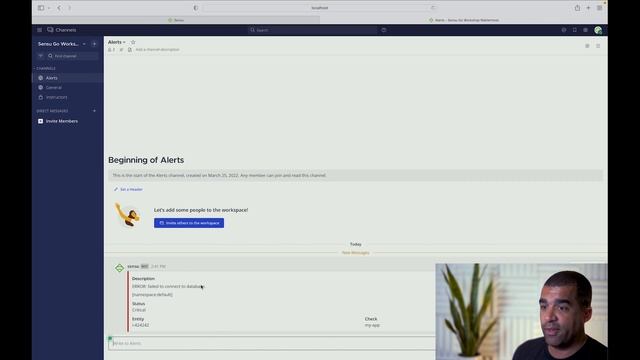Click the Beginning of Alerts heading

(x=146, y=160)
